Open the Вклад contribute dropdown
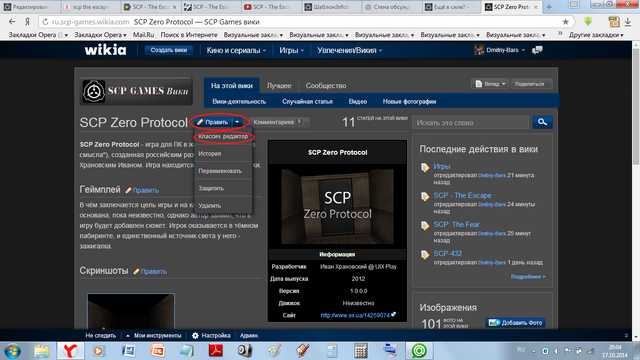 [490, 84]
